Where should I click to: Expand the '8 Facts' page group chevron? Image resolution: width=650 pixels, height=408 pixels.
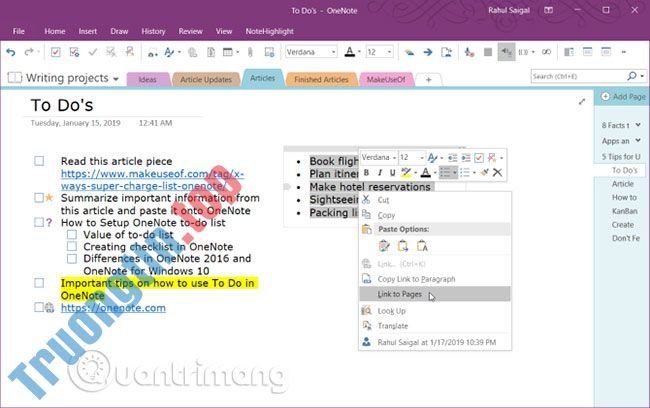(638, 125)
